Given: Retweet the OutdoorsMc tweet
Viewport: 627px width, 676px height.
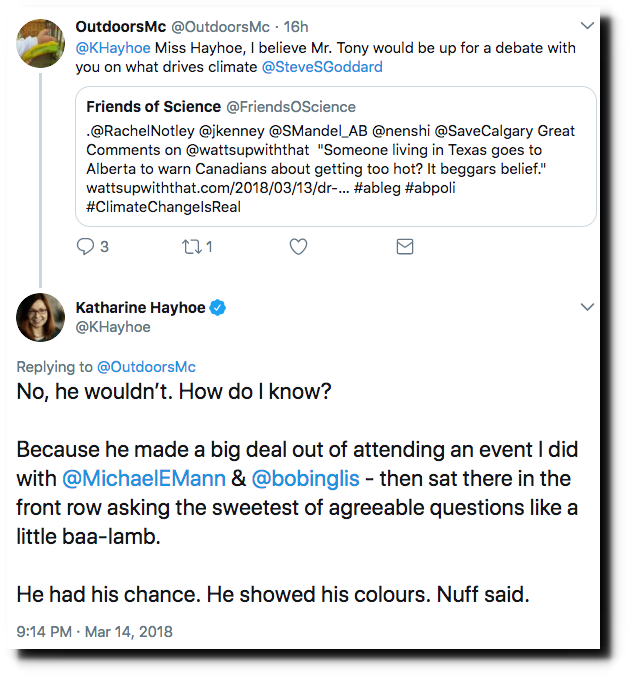Looking at the screenshot, I should 191,247.
